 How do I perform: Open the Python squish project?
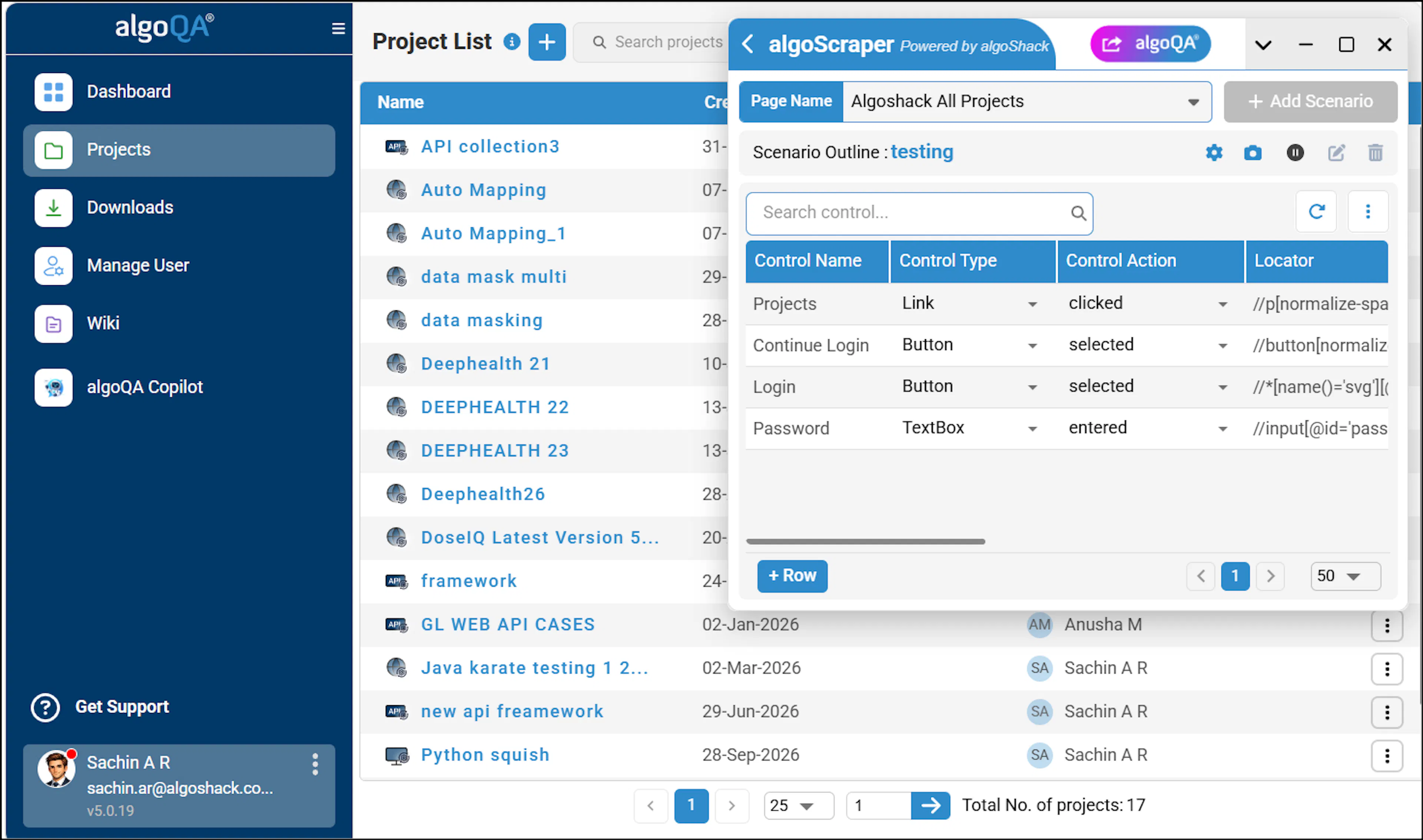pyautogui.click(x=485, y=755)
